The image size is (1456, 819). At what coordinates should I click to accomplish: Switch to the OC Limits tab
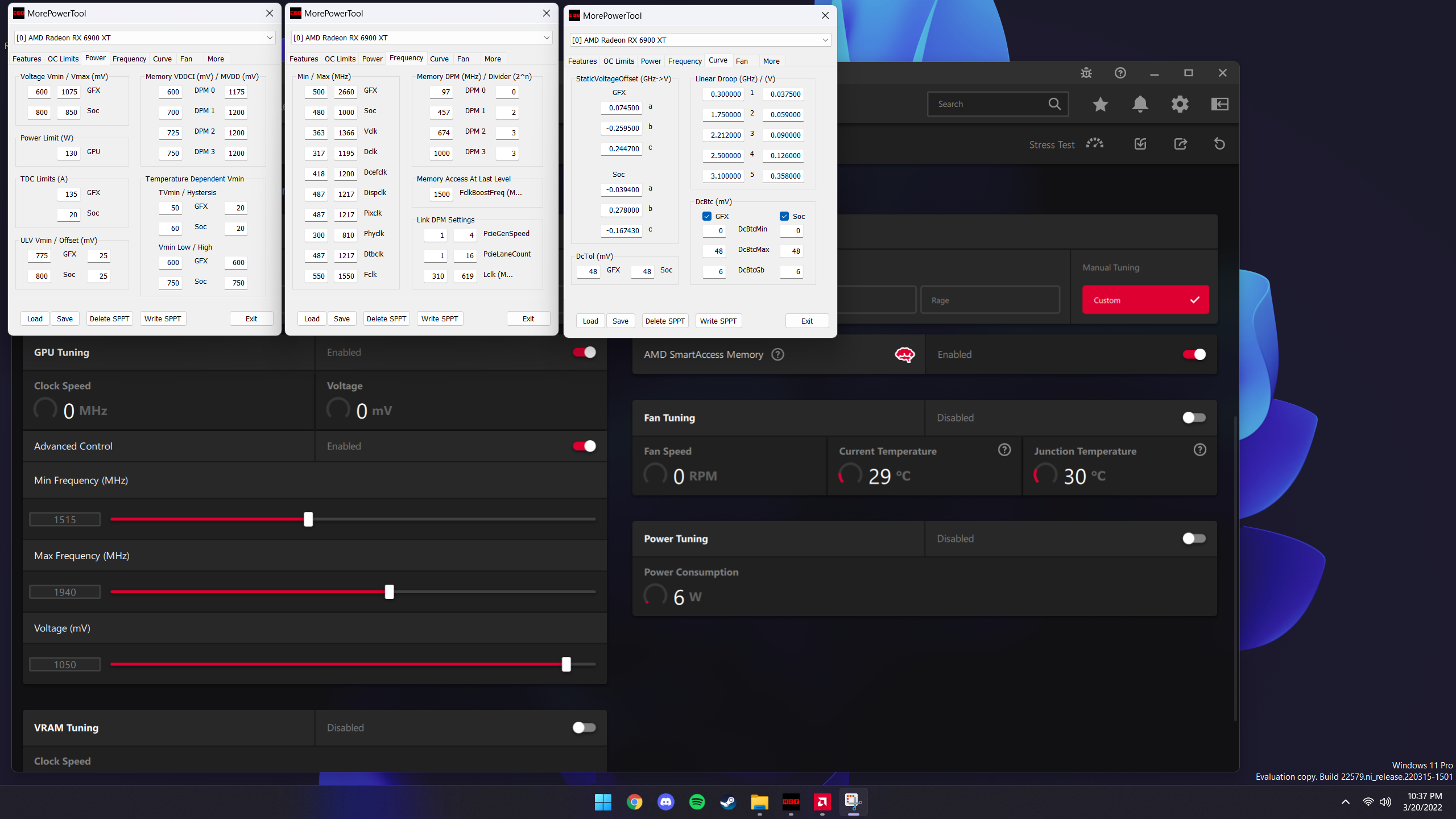(63, 59)
